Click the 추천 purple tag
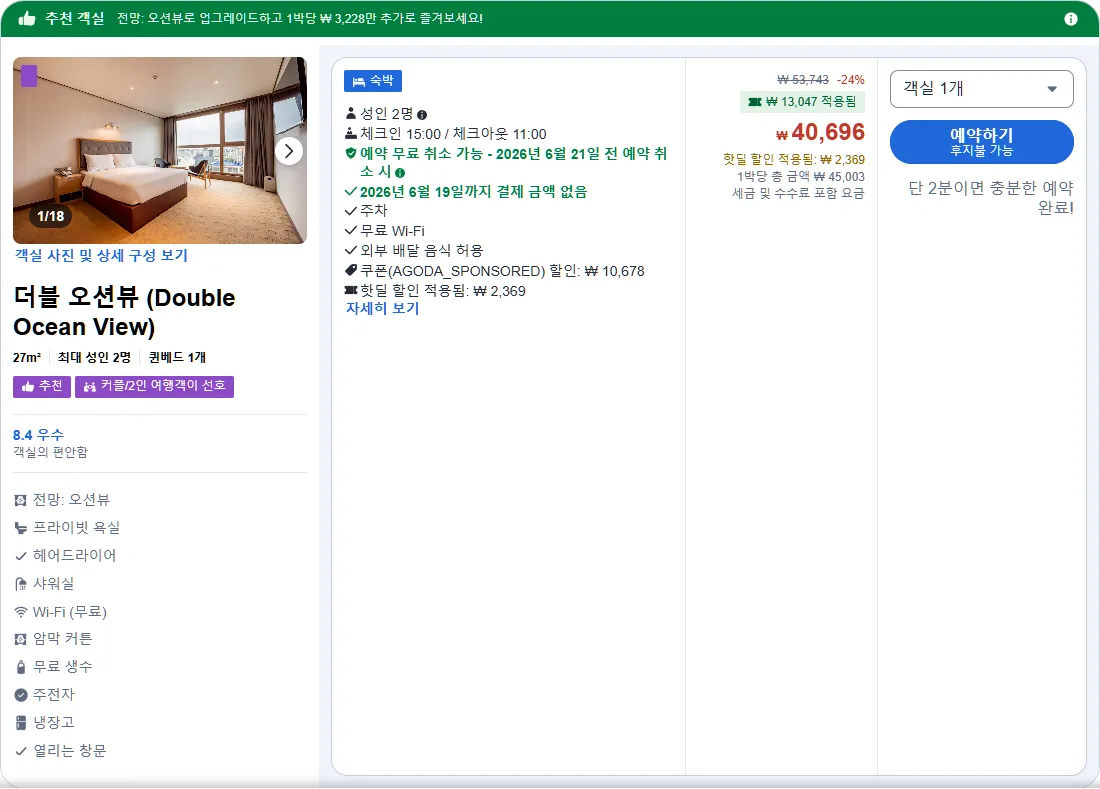Screen dimensions: 1100x789 (x=42, y=386)
